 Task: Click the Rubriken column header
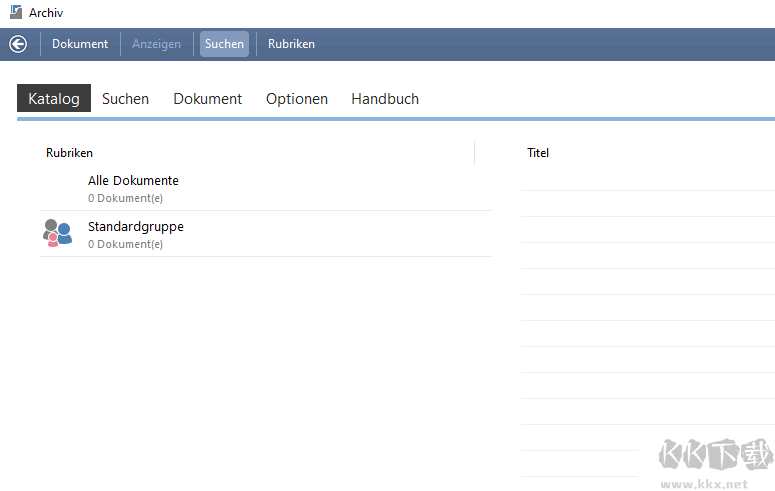[x=69, y=153]
